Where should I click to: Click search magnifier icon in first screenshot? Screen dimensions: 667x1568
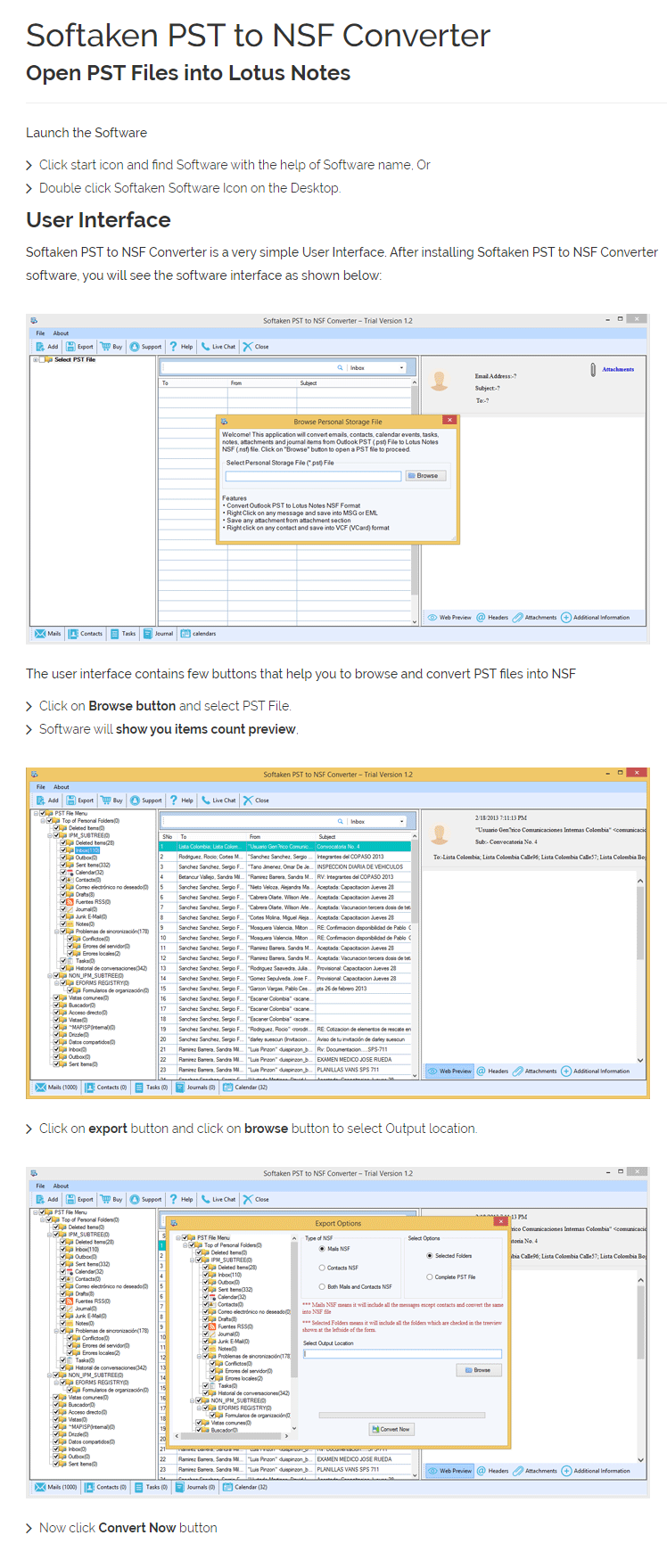tap(340, 367)
